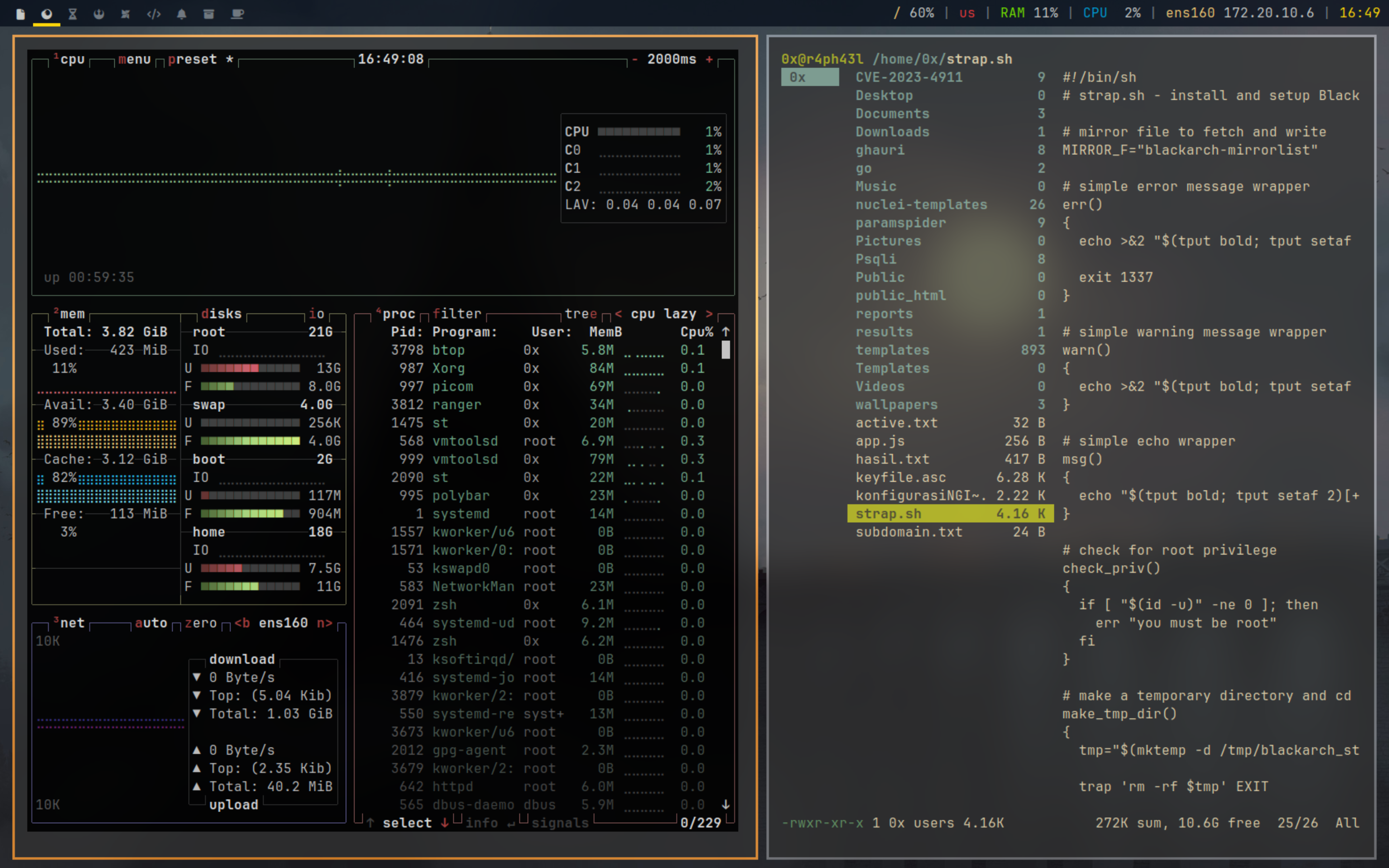Open the btop menu
The height and width of the screenshot is (868, 1389).
click(x=134, y=59)
